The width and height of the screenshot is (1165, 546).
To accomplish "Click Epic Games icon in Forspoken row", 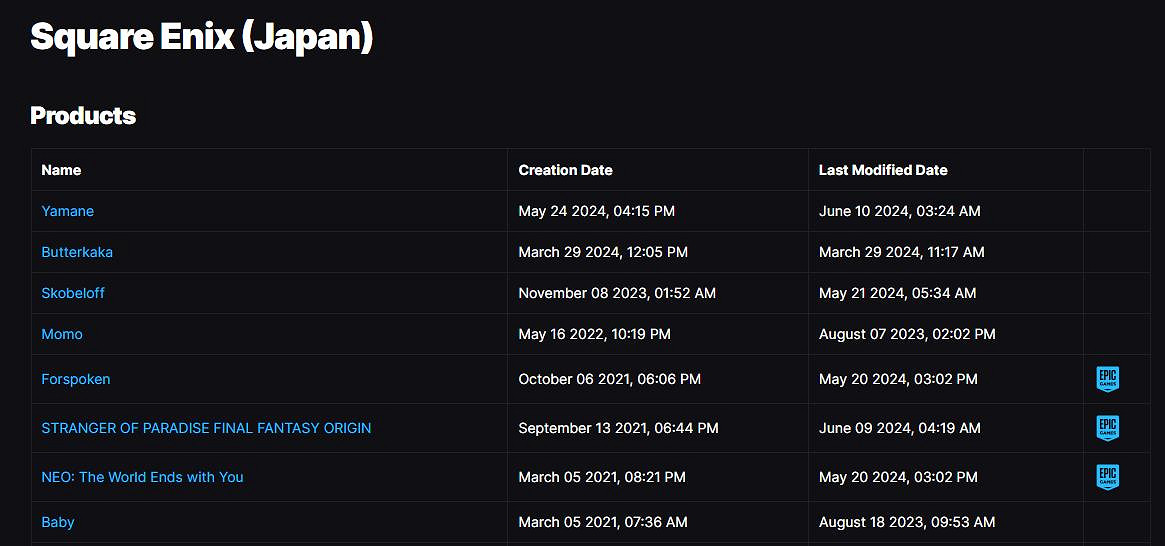I will pos(1107,379).
